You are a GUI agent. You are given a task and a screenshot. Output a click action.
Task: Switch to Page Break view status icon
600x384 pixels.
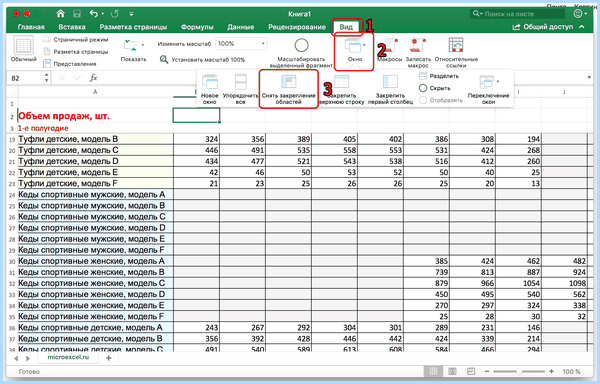pos(471,371)
